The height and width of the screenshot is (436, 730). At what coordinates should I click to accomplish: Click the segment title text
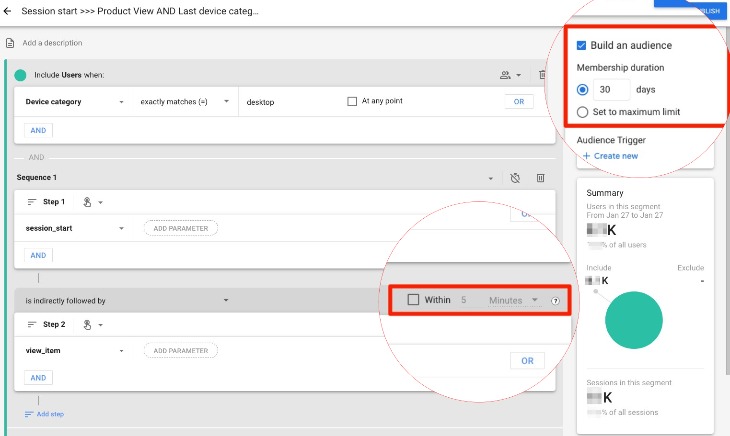140,11
